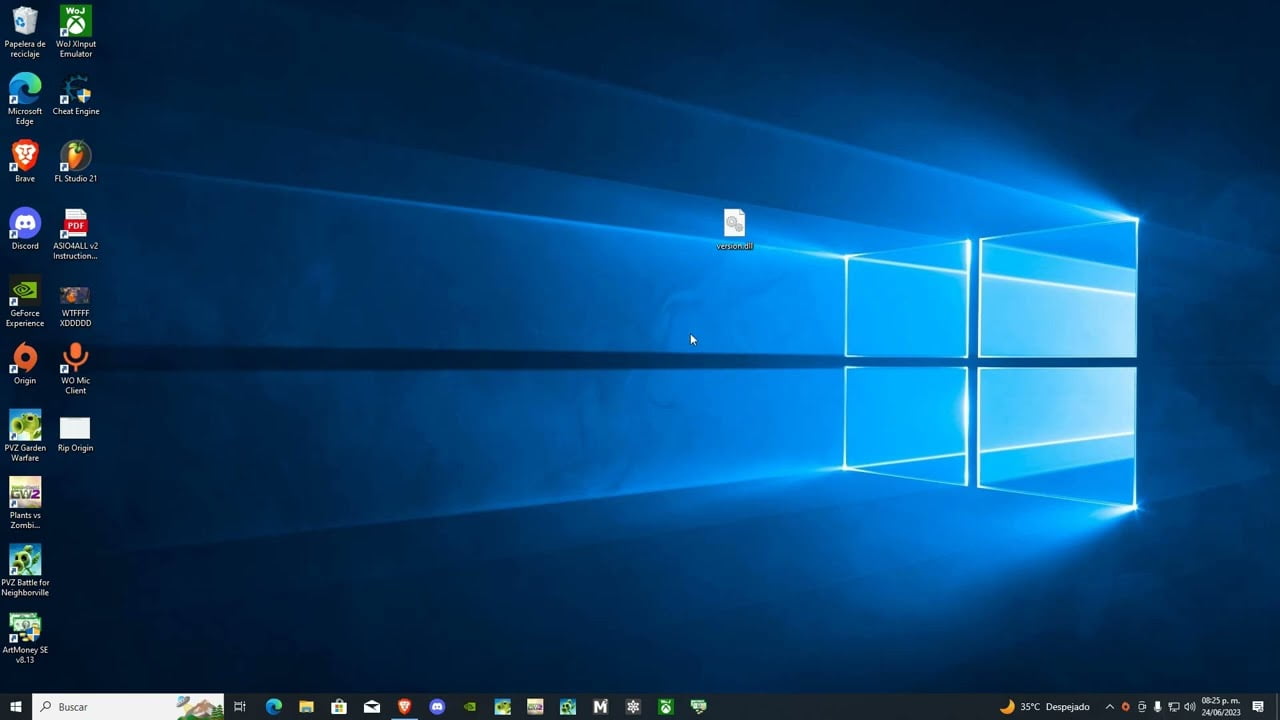Select the FL Studio 21 desktop shortcut

click(76, 162)
